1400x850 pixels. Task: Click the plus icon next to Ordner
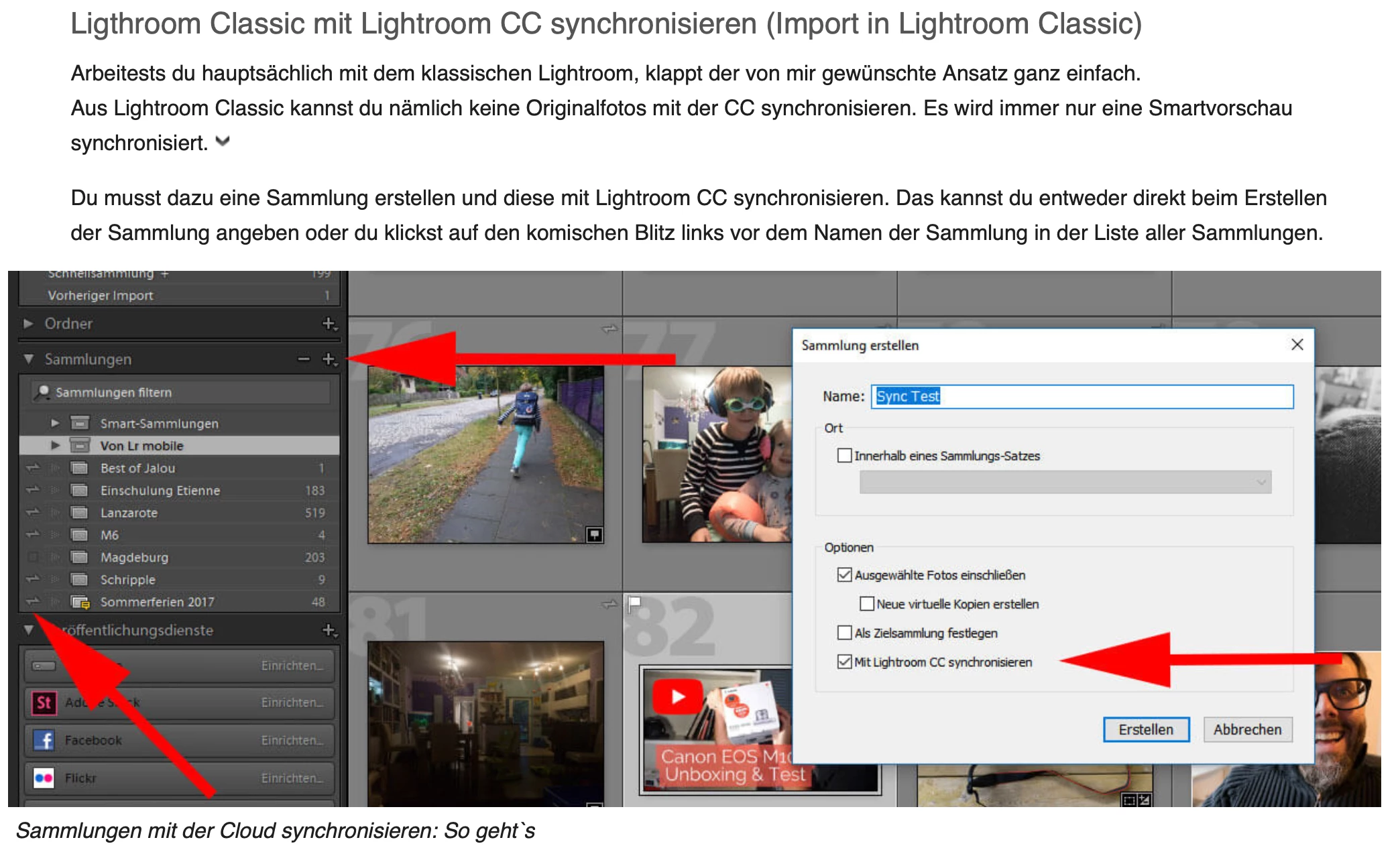tap(329, 324)
